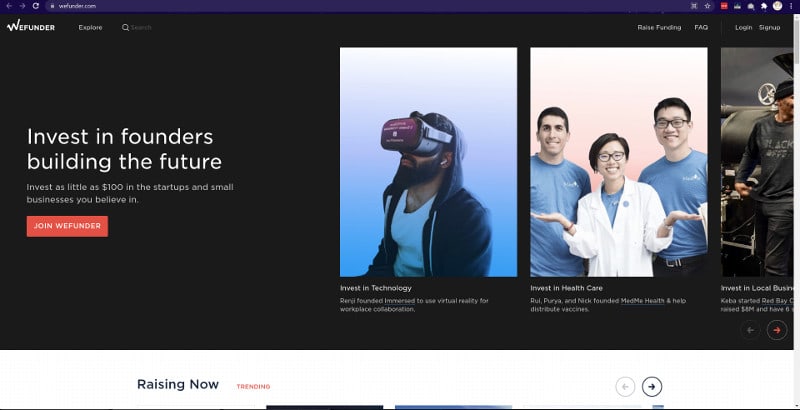This screenshot has height=410, width=800.
Task: Click the hero carousel previous arrow
Action: tap(750, 330)
